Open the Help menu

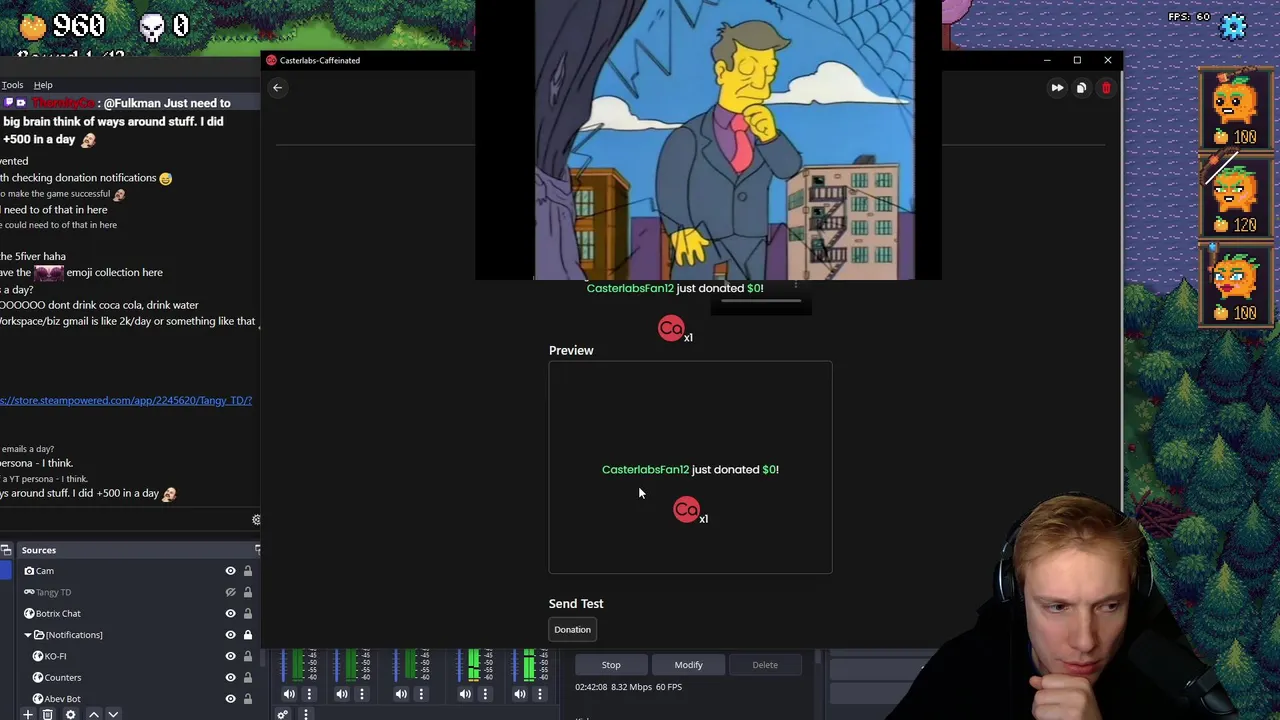(43, 85)
